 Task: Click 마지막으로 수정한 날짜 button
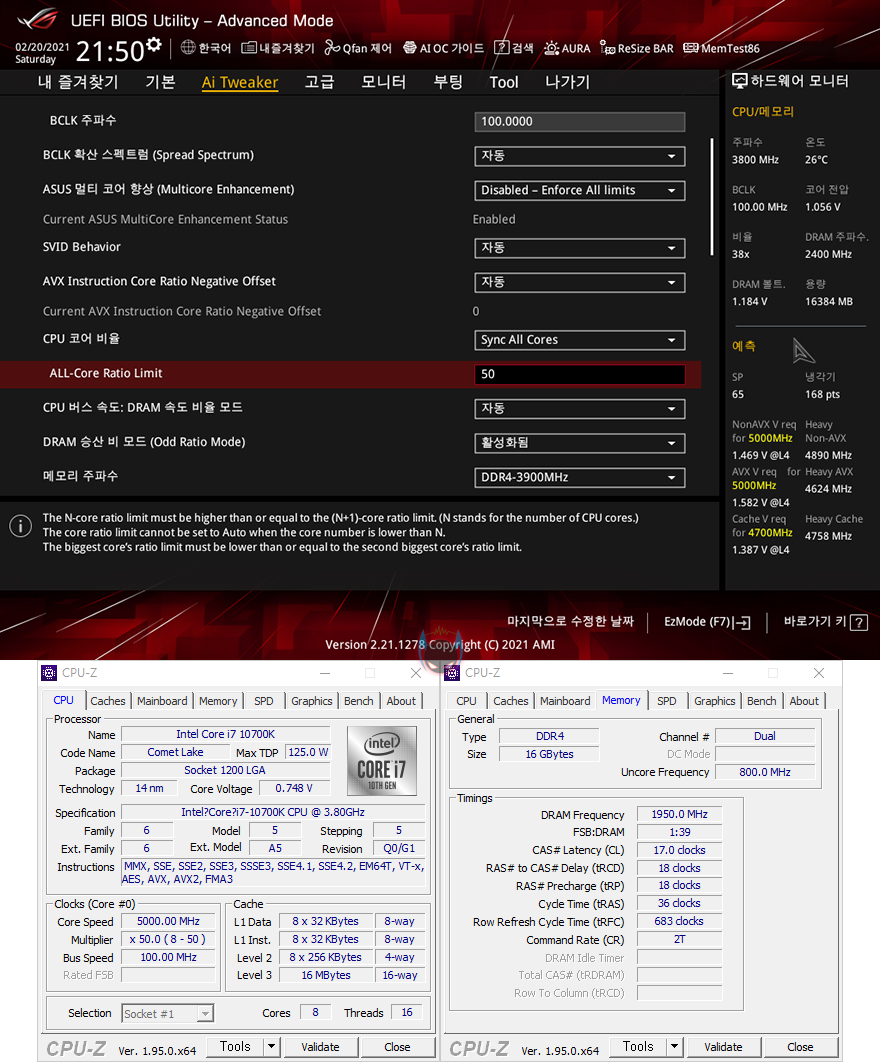(x=570, y=622)
